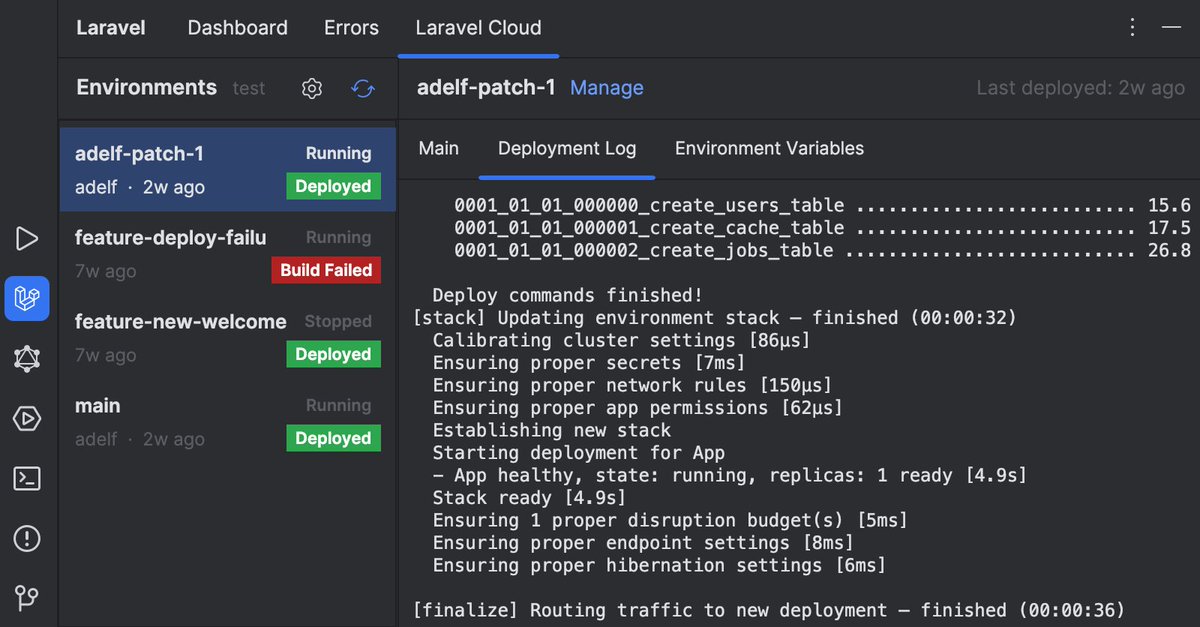The image size is (1200, 627).
Task: Open the Environment Variables sub-tab
Action: tap(769, 148)
